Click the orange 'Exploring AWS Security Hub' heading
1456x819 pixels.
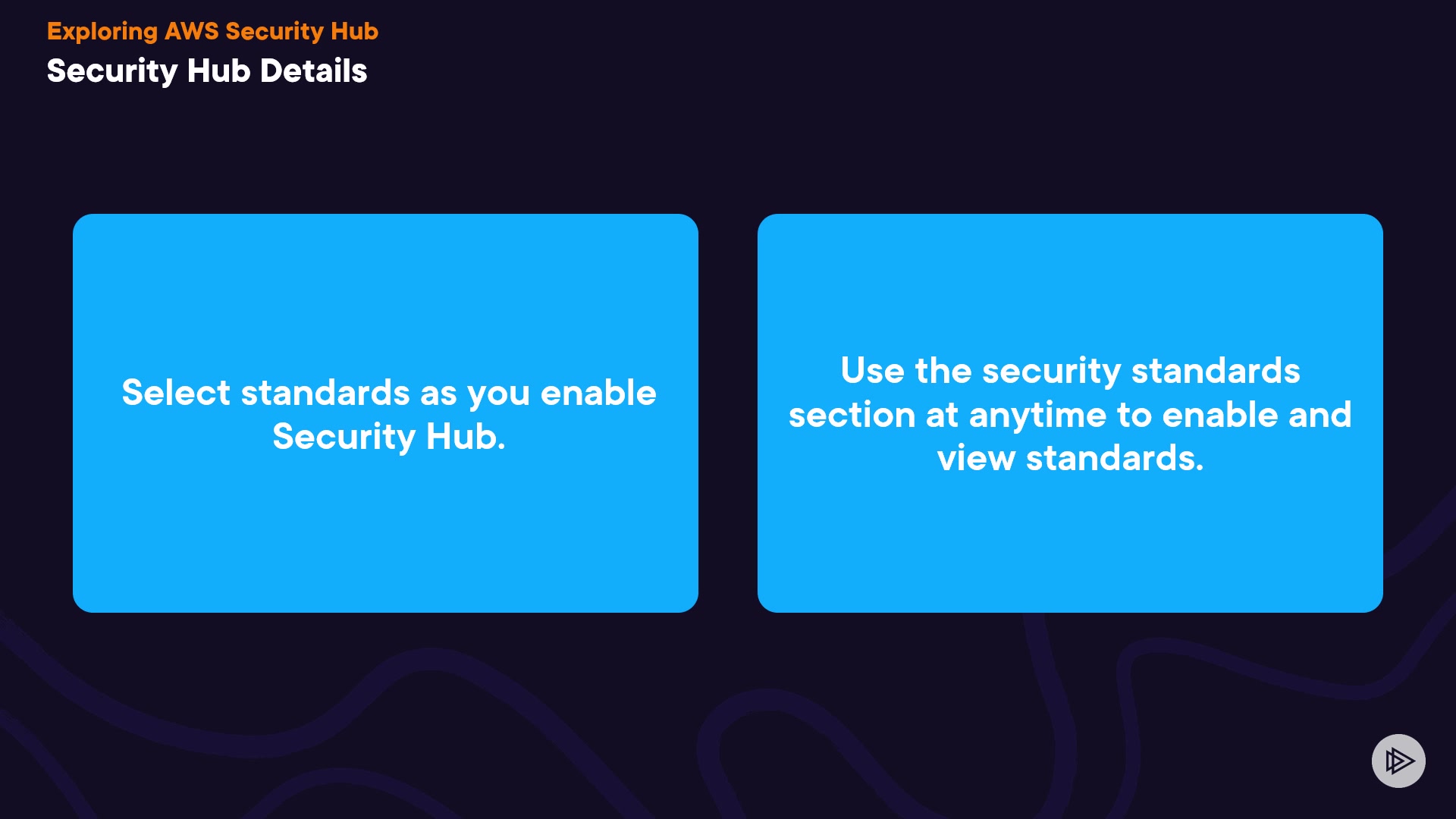(212, 31)
